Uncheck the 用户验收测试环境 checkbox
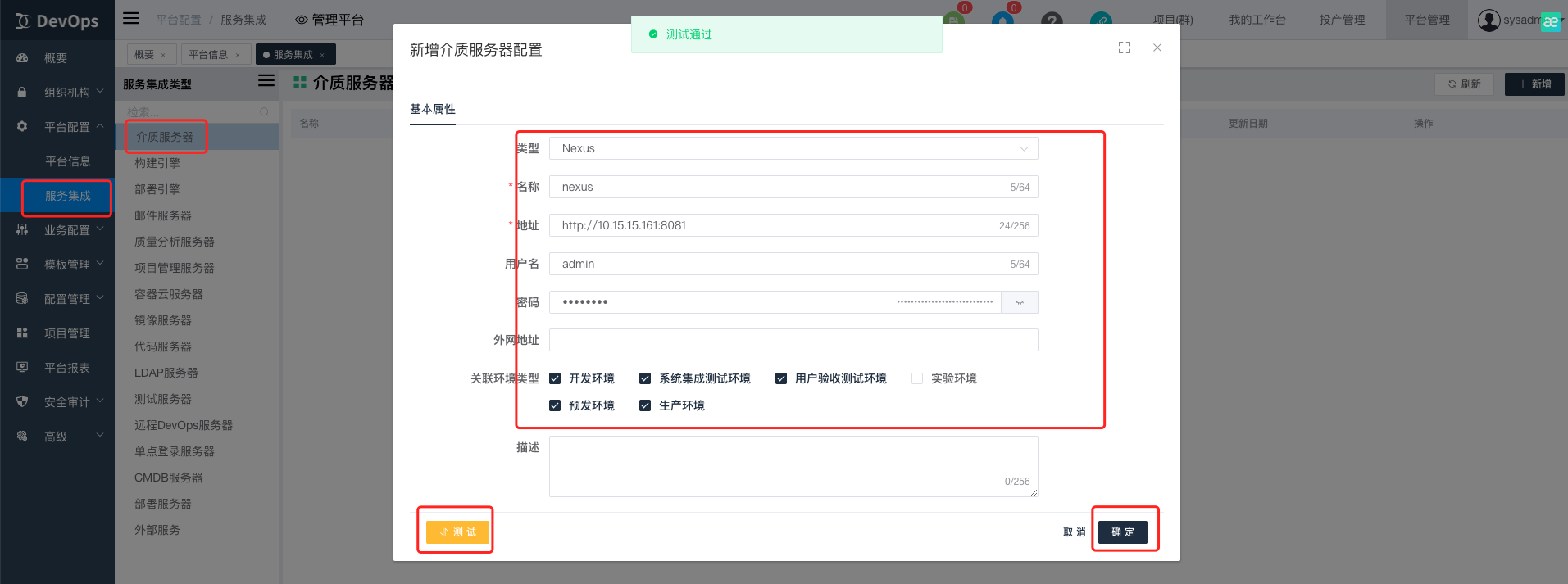Image resolution: width=1568 pixels, height=584 pixels. (781, 378)
